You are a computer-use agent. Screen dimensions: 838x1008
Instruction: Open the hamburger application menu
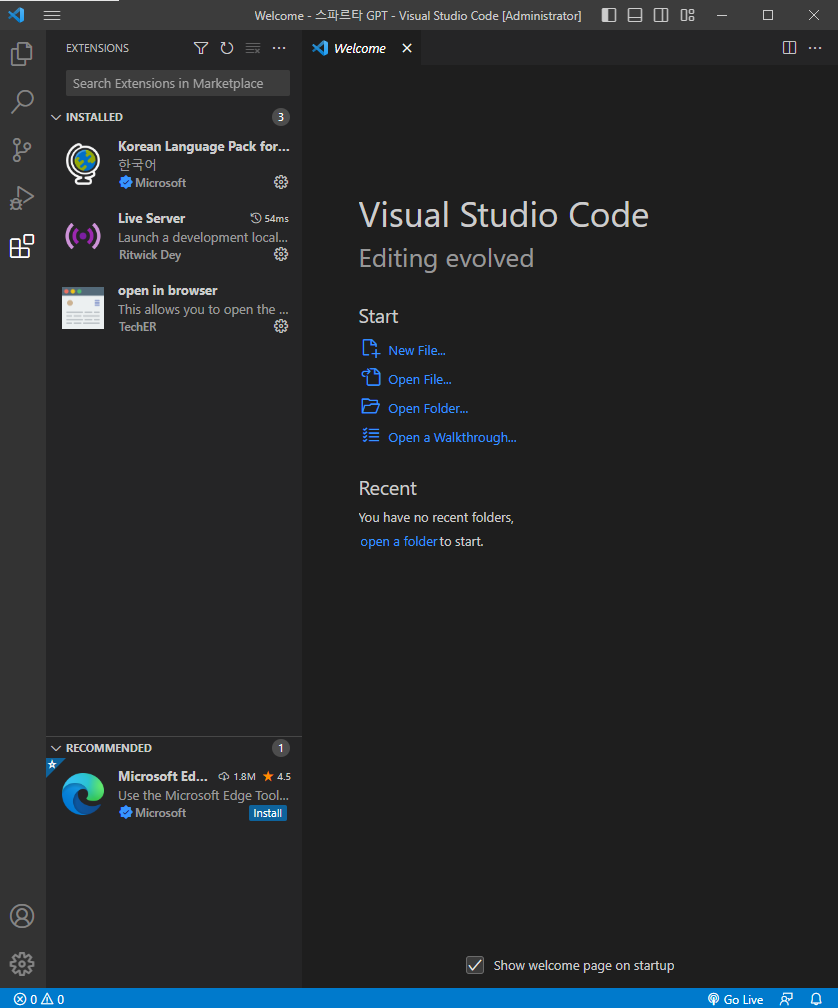click(x=52, y=15)
